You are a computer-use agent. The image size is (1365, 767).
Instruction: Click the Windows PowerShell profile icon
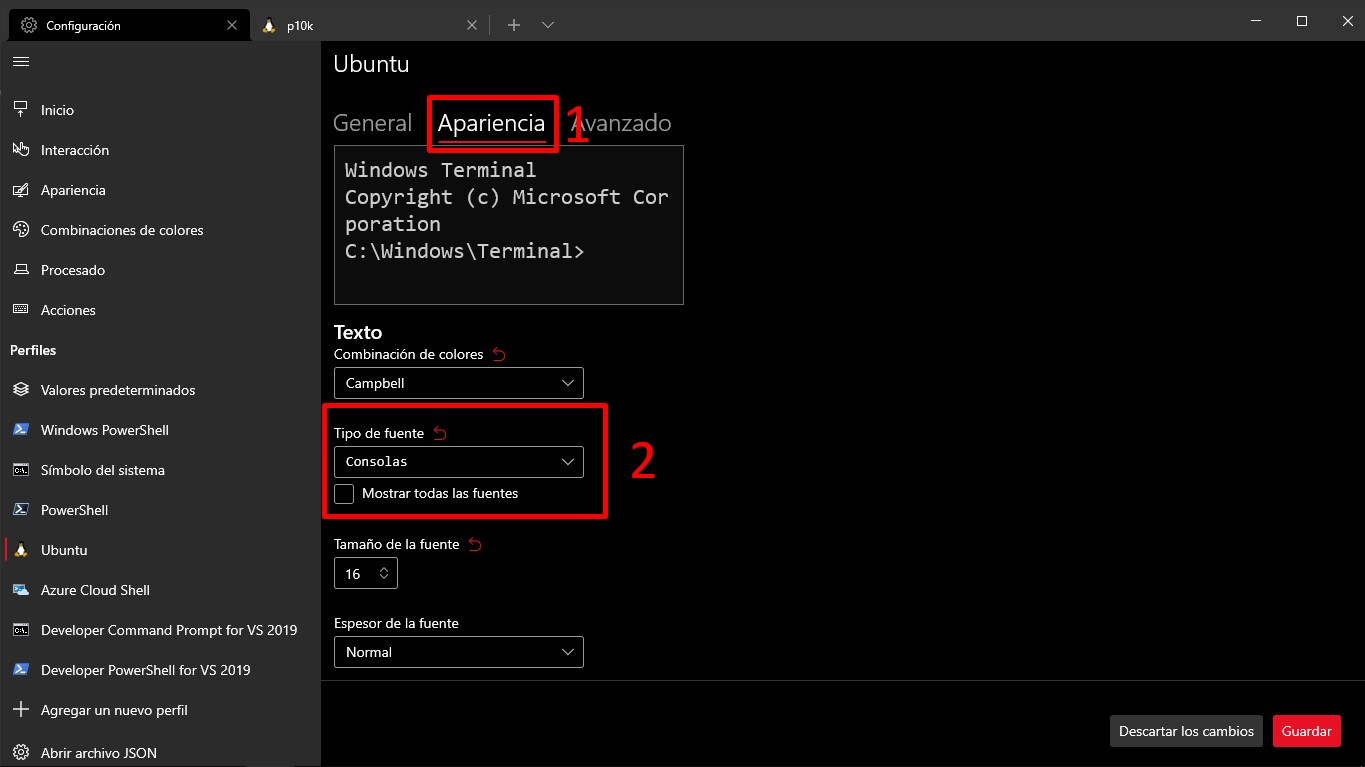[x=21, y=430]
